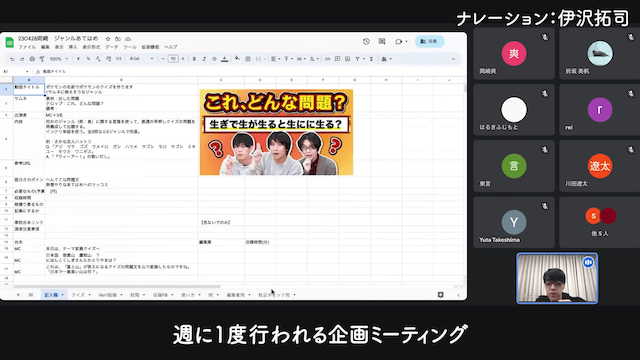This screenshot has height=360, width=640.
Task: Collapse the toolbar with the chevron
Action: tap(453, 59)
